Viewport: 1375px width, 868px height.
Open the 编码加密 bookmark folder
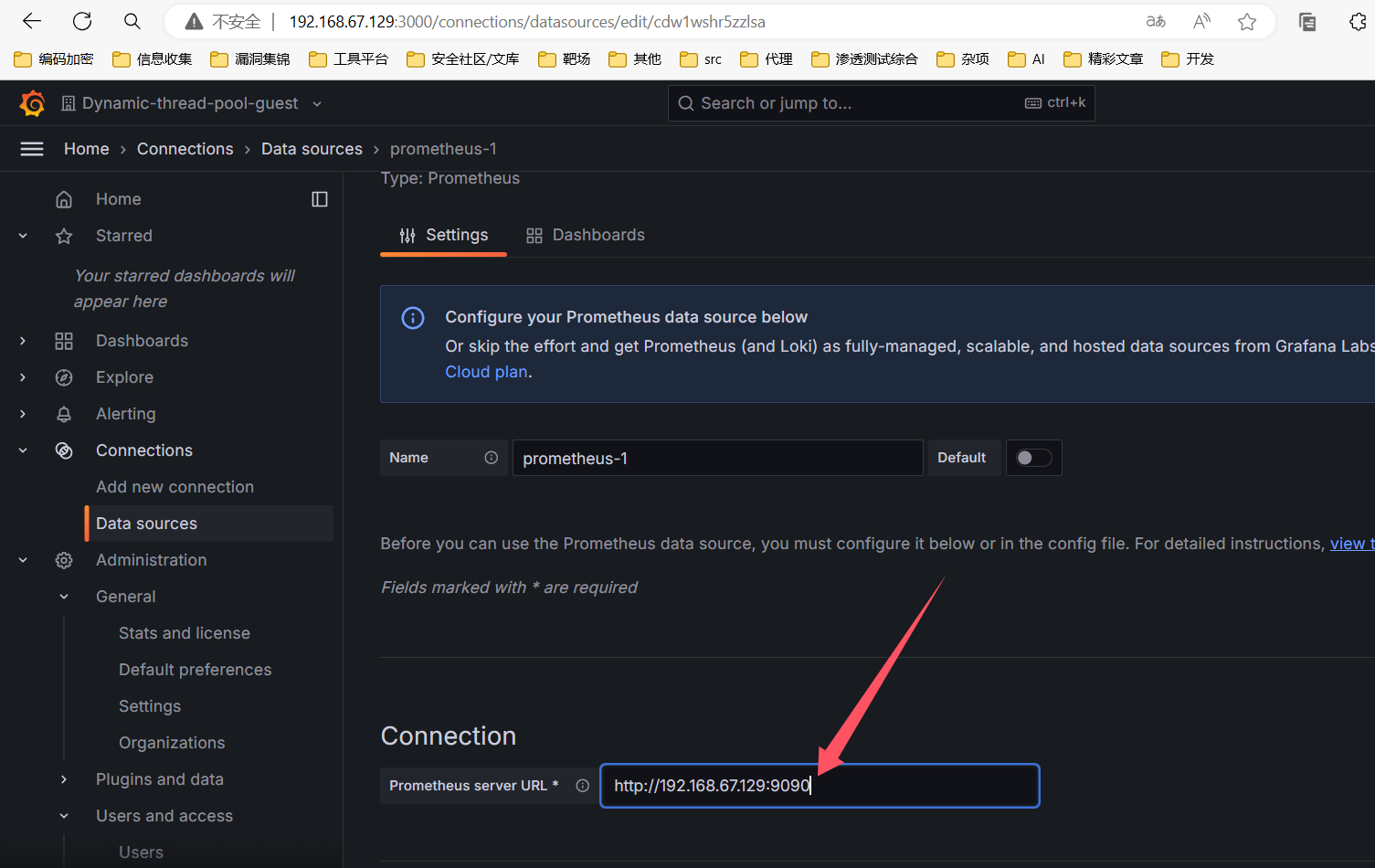(54, 59)
